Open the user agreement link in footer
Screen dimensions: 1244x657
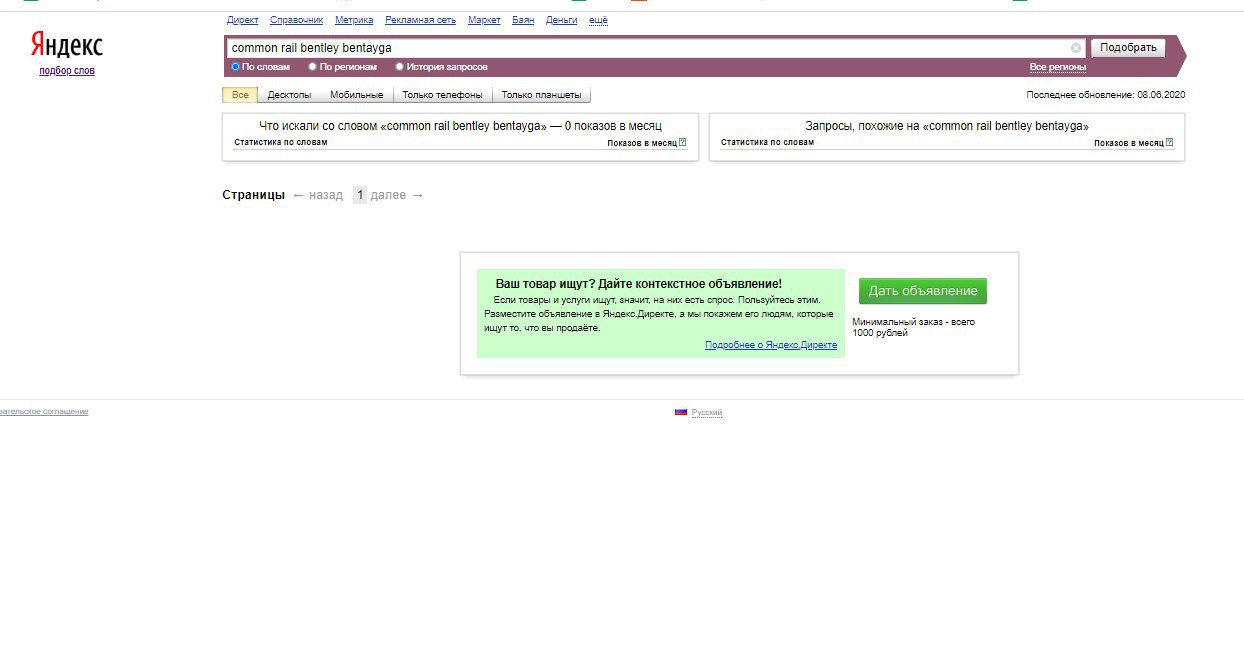click(x=44, y=412)
